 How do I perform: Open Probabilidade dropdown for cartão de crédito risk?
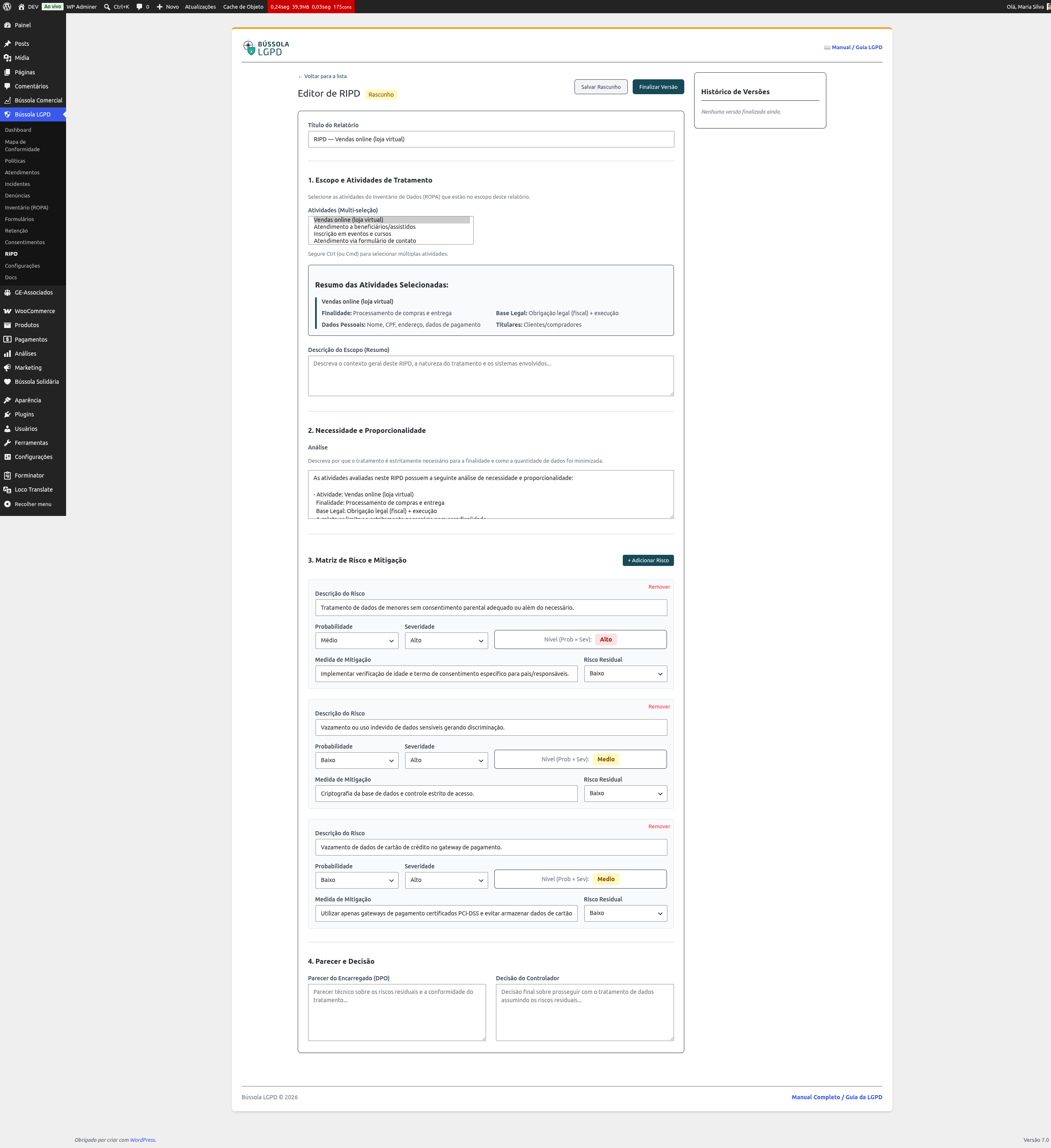tap(356, 880)
